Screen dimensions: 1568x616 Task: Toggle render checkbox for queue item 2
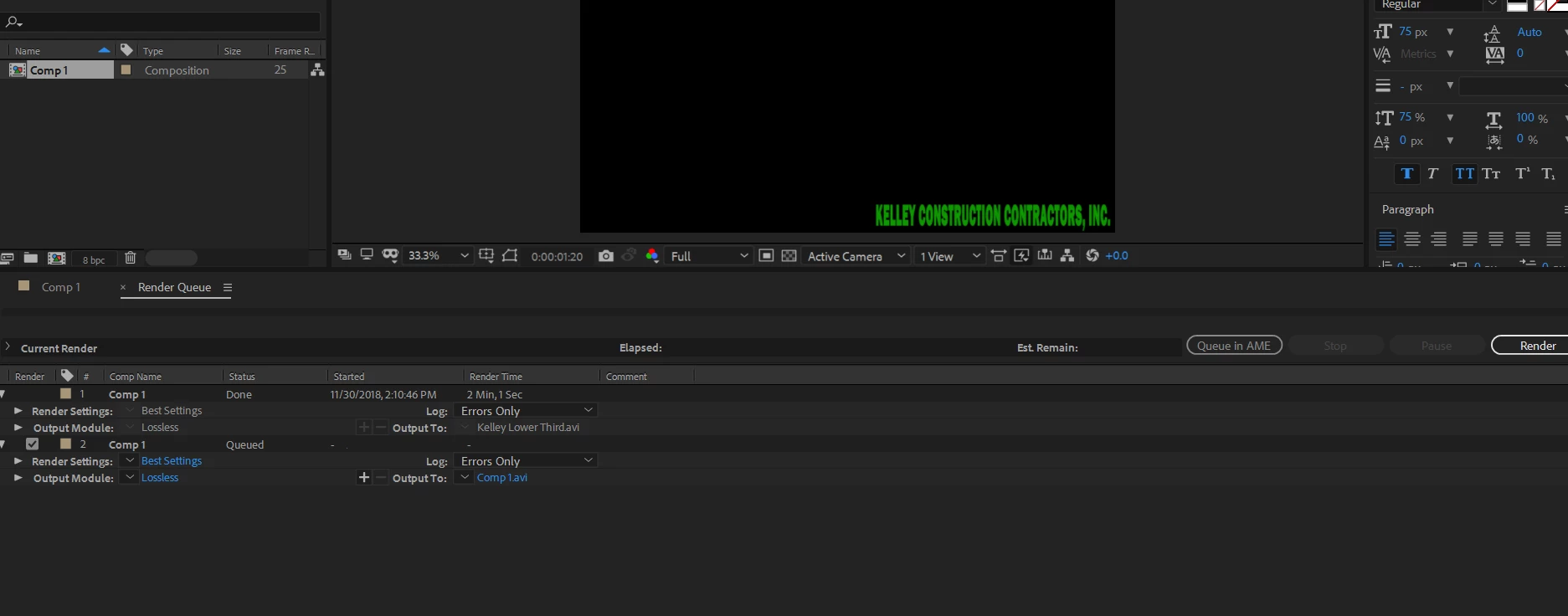[32, 444]
